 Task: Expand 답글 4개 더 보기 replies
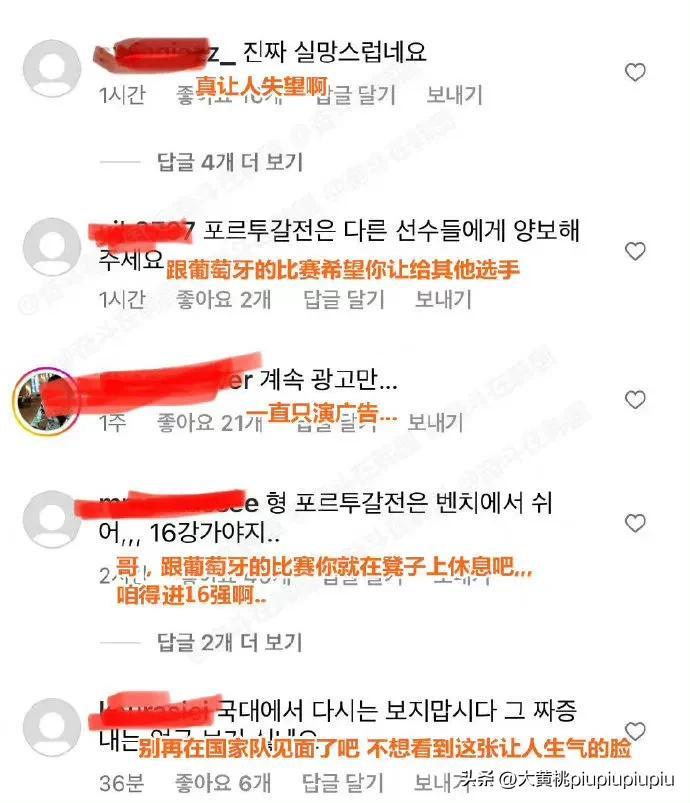(x=230, y=162)
